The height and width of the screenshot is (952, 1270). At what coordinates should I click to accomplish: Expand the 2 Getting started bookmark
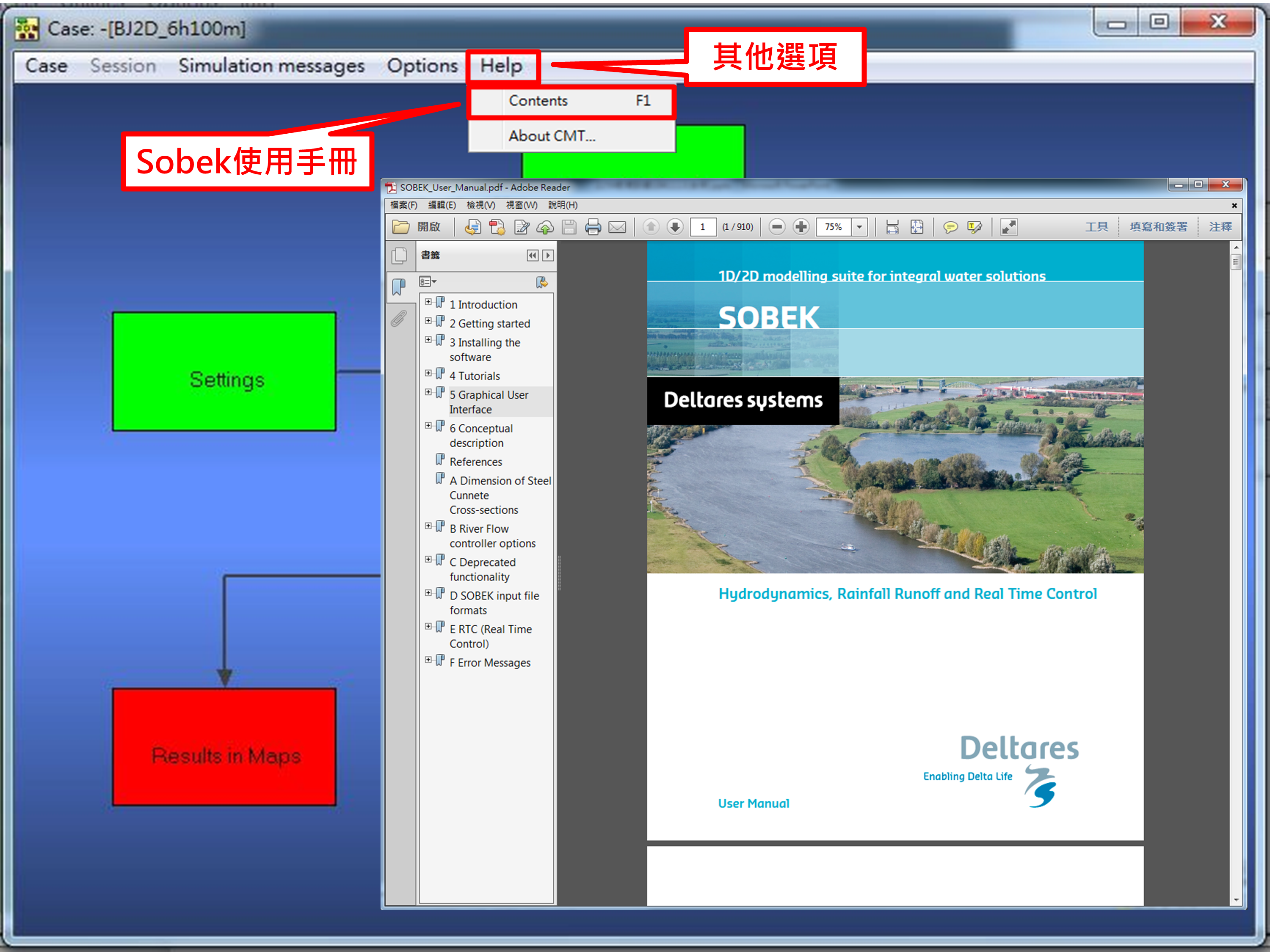coord(428,321)
